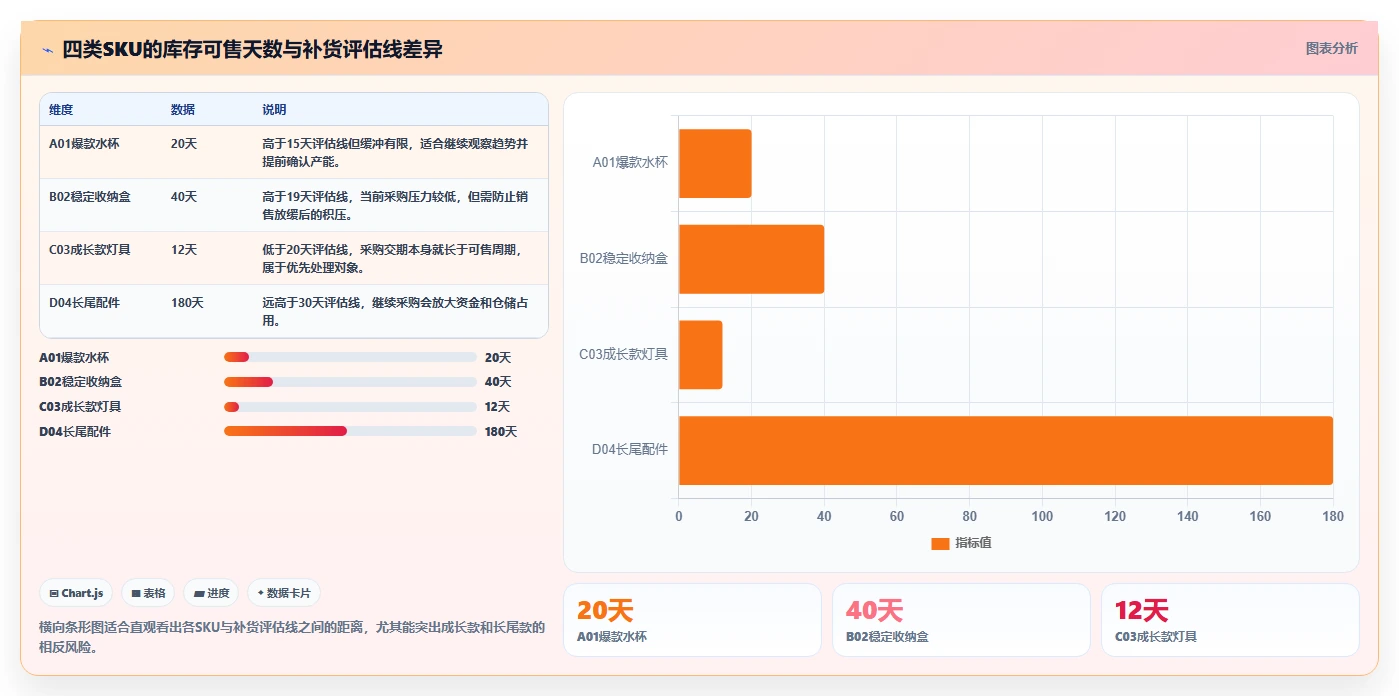Click the 40天 B02稳定收纳盒 data card
1399x696 pixels.
(961, 620)
